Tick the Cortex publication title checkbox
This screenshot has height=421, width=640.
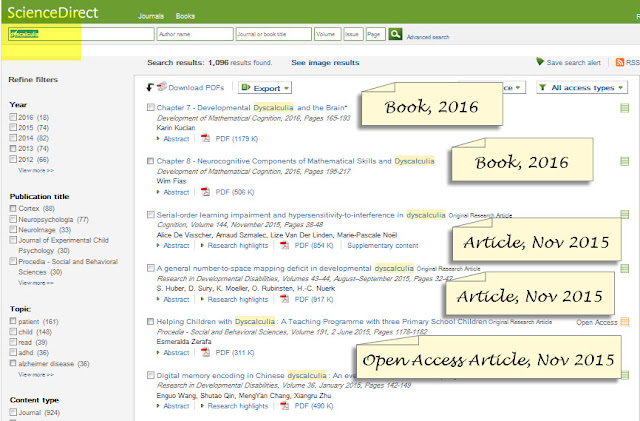[x=13, y=208]
